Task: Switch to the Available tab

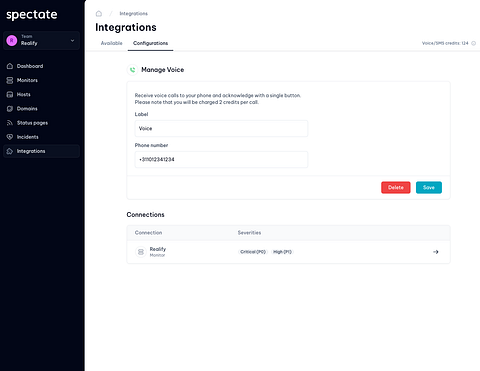Action: 112,43
